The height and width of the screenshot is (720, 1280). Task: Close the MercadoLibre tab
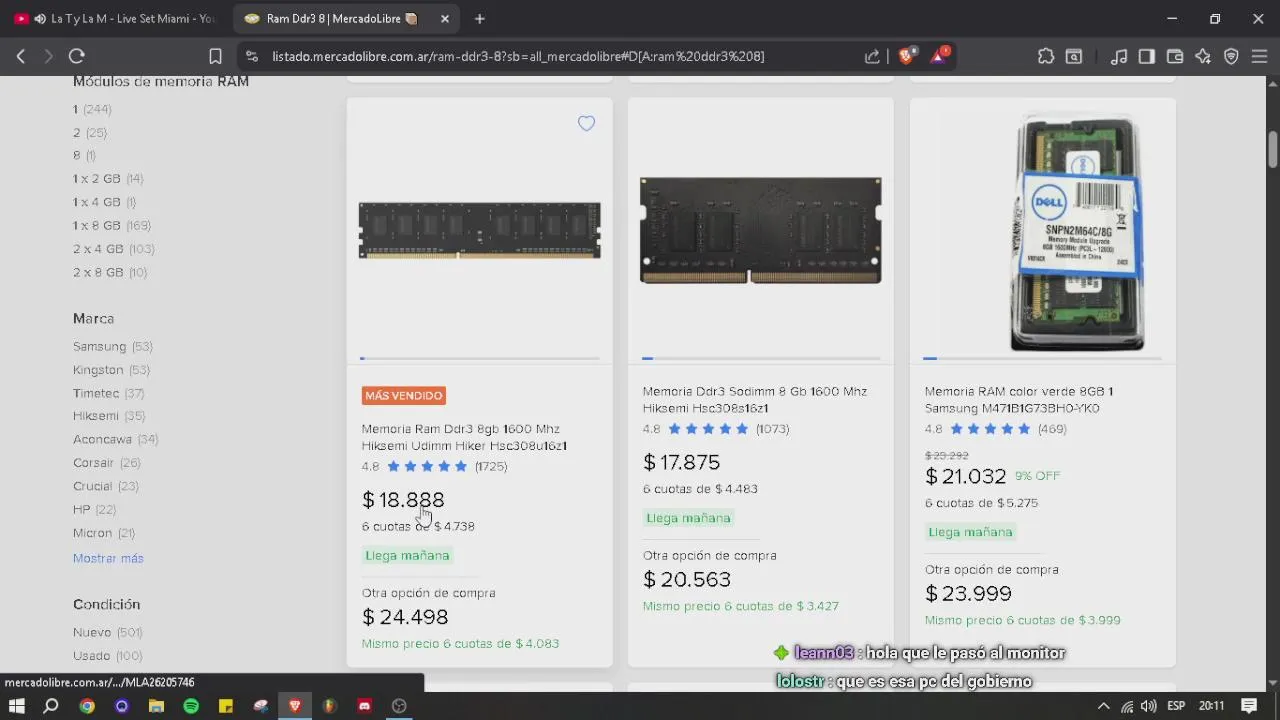coord(445,19)
